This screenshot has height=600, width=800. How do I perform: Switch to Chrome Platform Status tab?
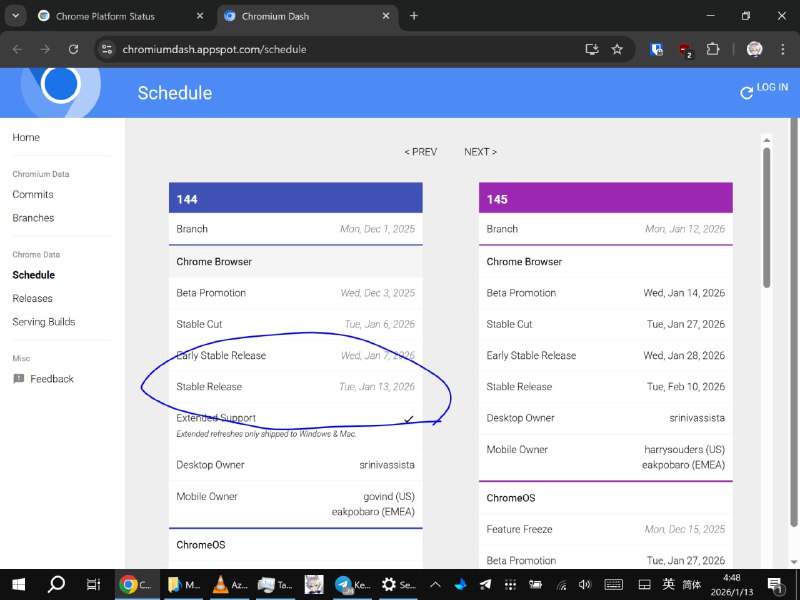120,16
